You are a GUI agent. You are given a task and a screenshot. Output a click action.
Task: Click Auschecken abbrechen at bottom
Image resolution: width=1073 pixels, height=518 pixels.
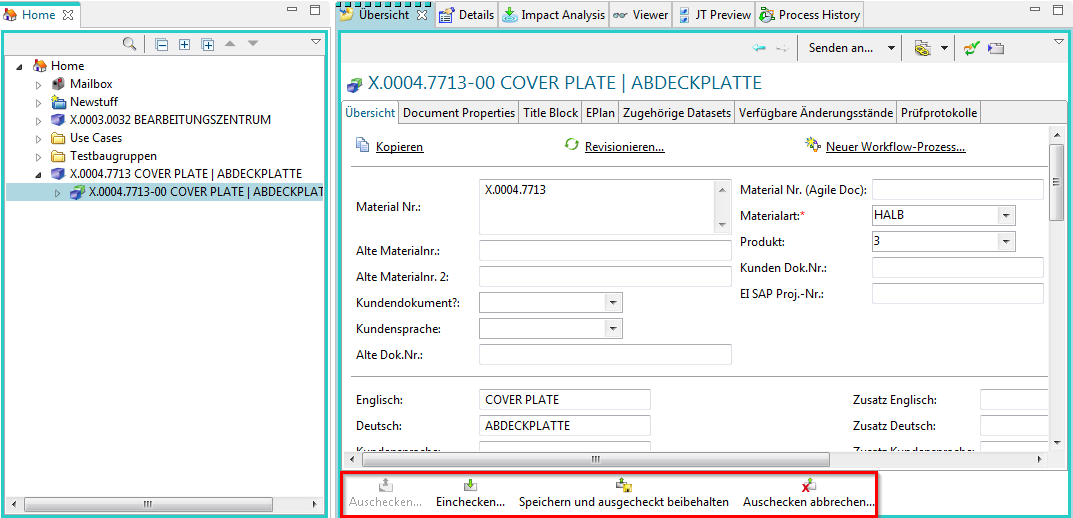click(x=809, y=494)
